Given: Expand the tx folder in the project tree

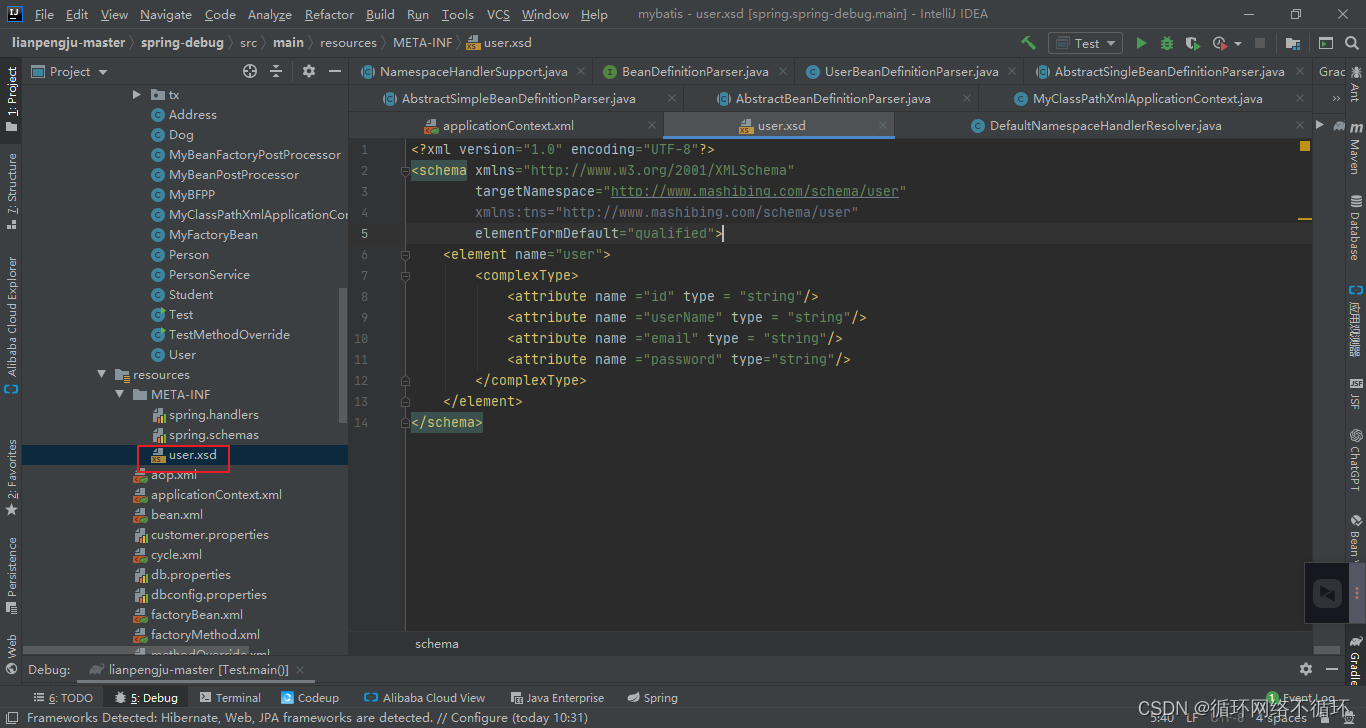Looking at the screenshot, I should 137,95.
